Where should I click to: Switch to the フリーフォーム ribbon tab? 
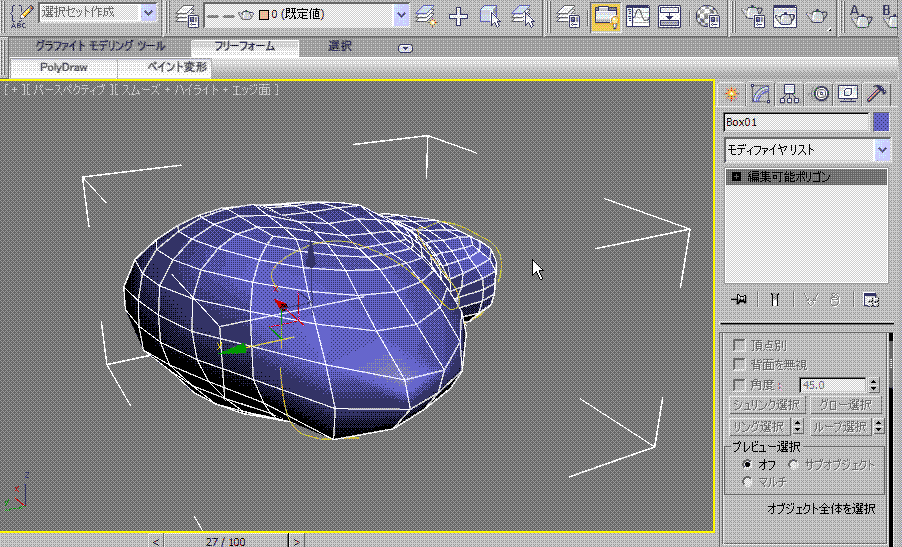244,47
